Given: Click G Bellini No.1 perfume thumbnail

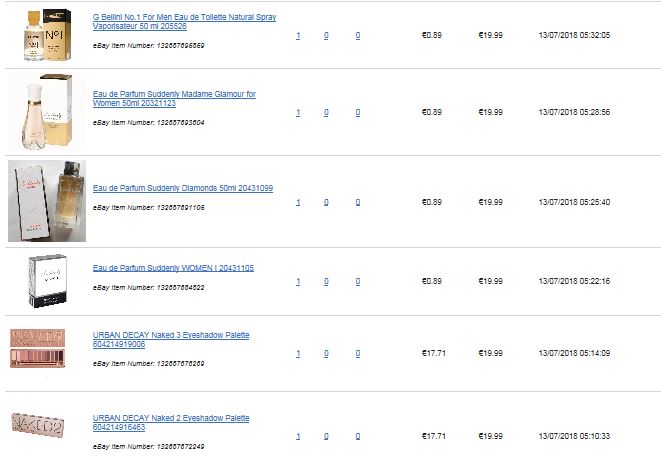Looking at the screenshot, I should tap(47, 35).
